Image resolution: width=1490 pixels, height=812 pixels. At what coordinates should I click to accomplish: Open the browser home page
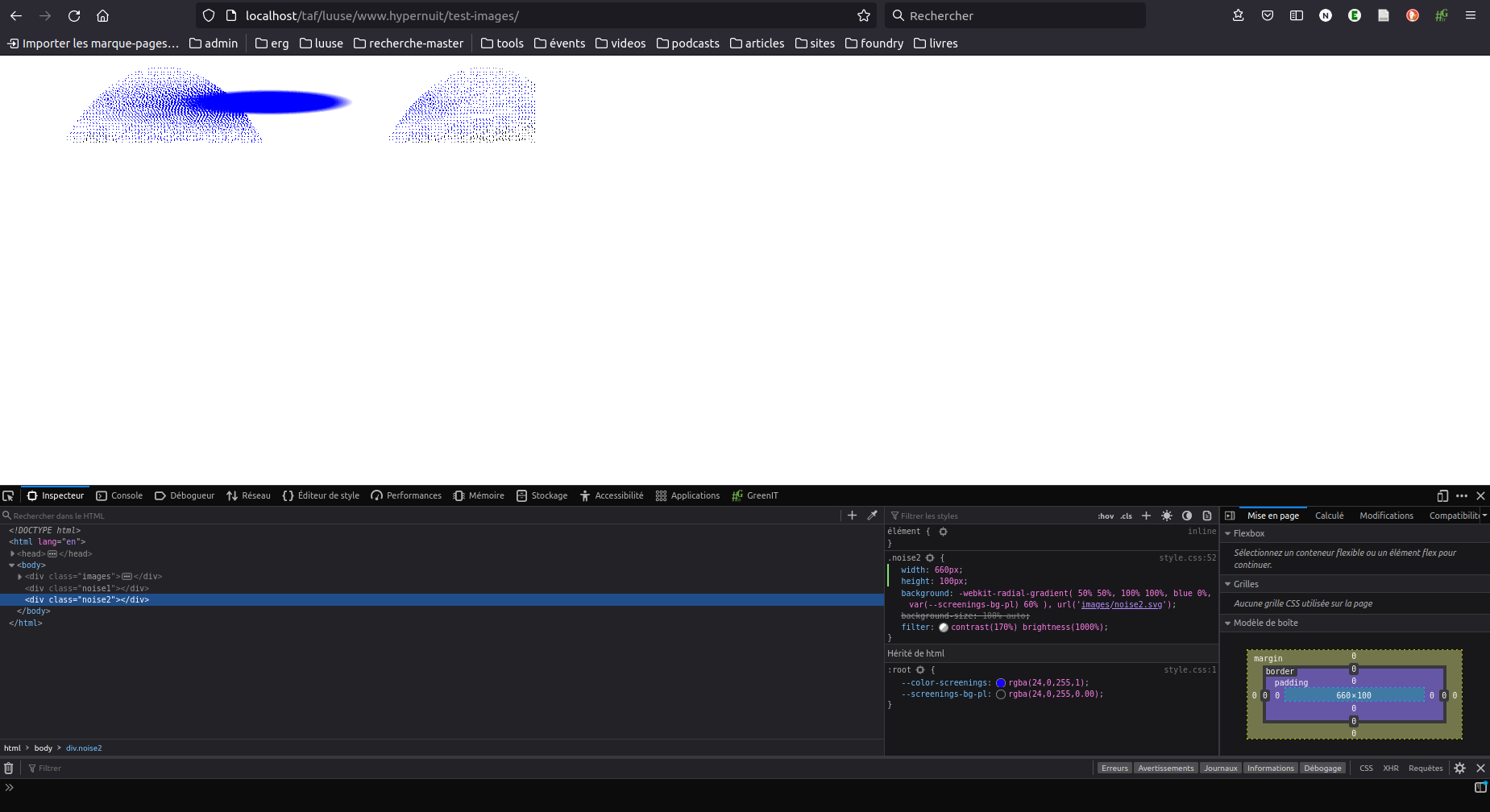coord(102,15)
